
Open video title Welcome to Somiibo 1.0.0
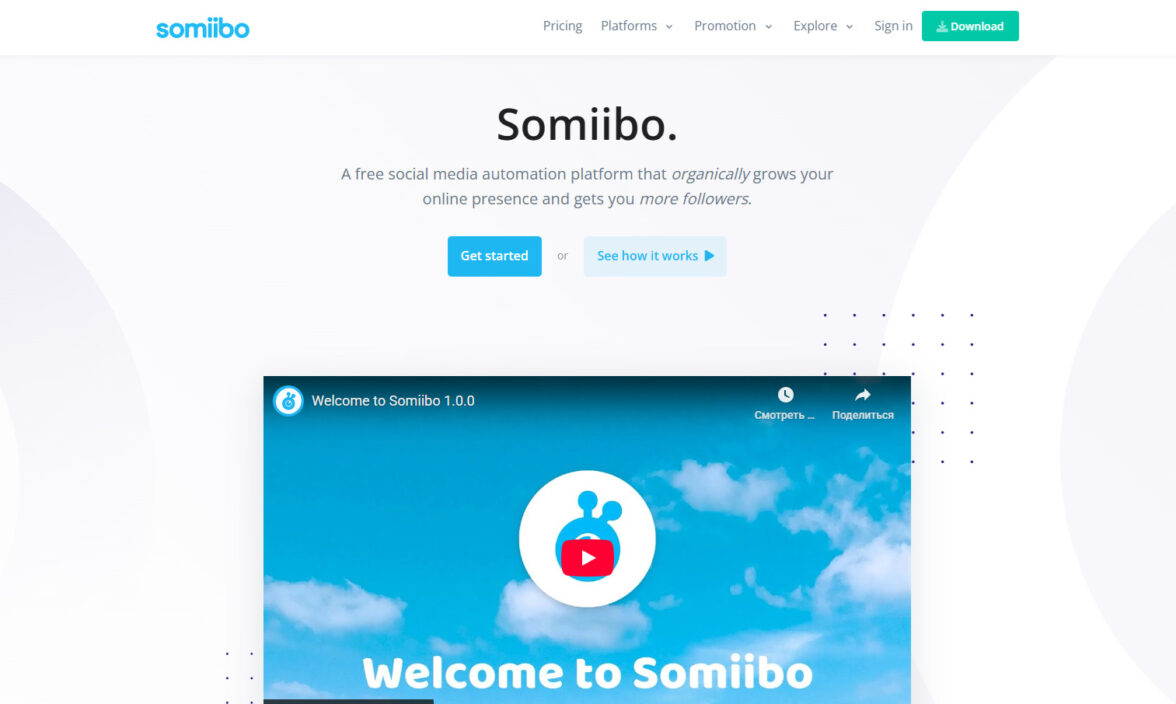(x=393, y=401)
